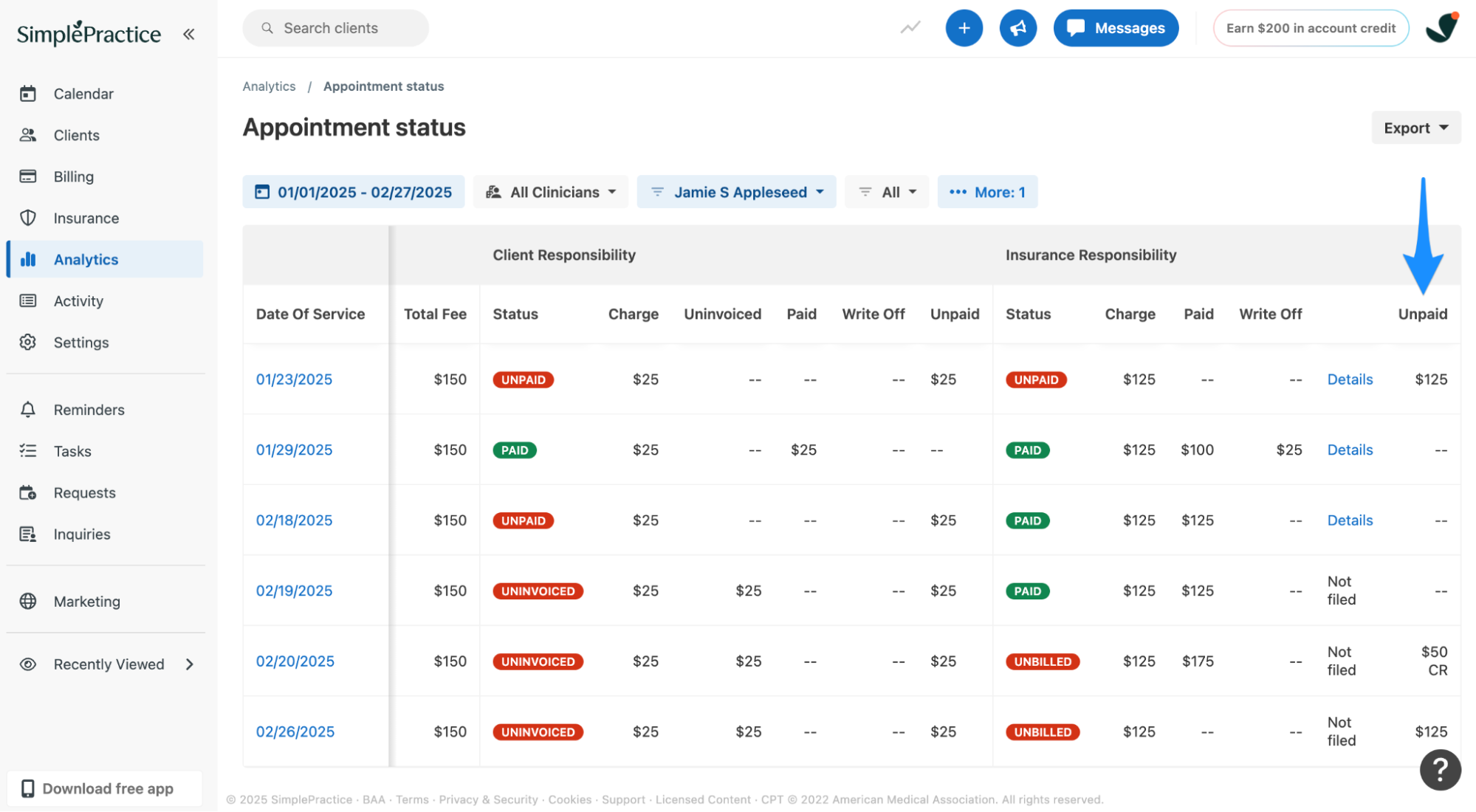1476x812 pixels.
Task: Open the Export dropdown
Action: (1415, 128)
